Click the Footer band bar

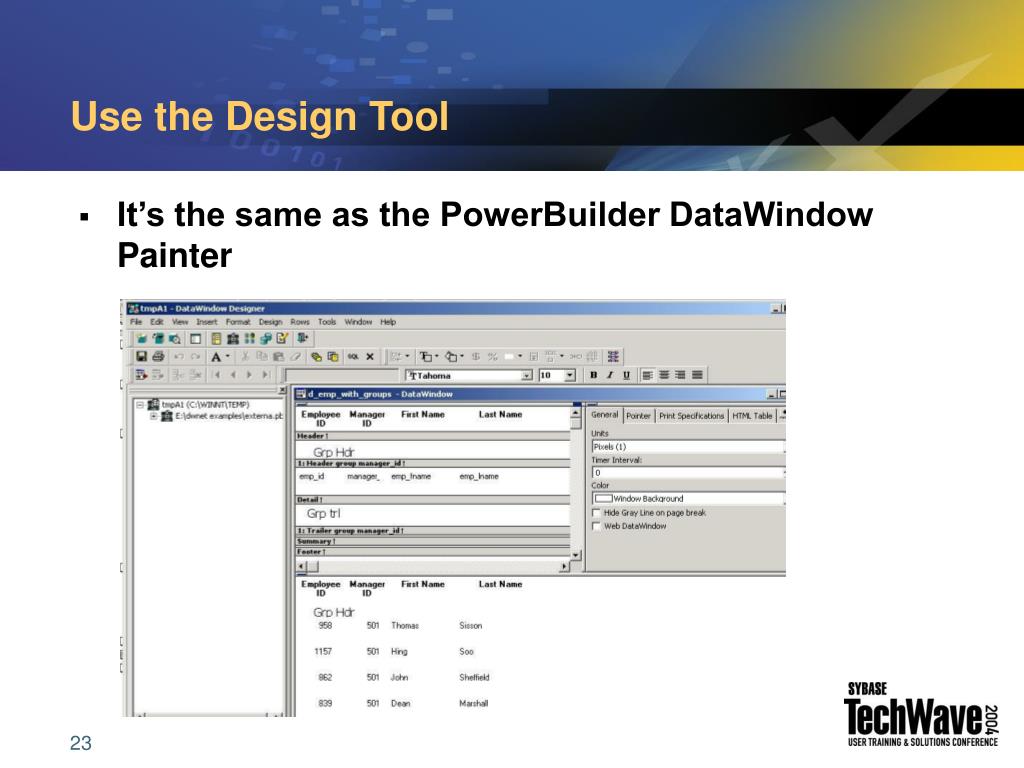[x=433, y=552]
